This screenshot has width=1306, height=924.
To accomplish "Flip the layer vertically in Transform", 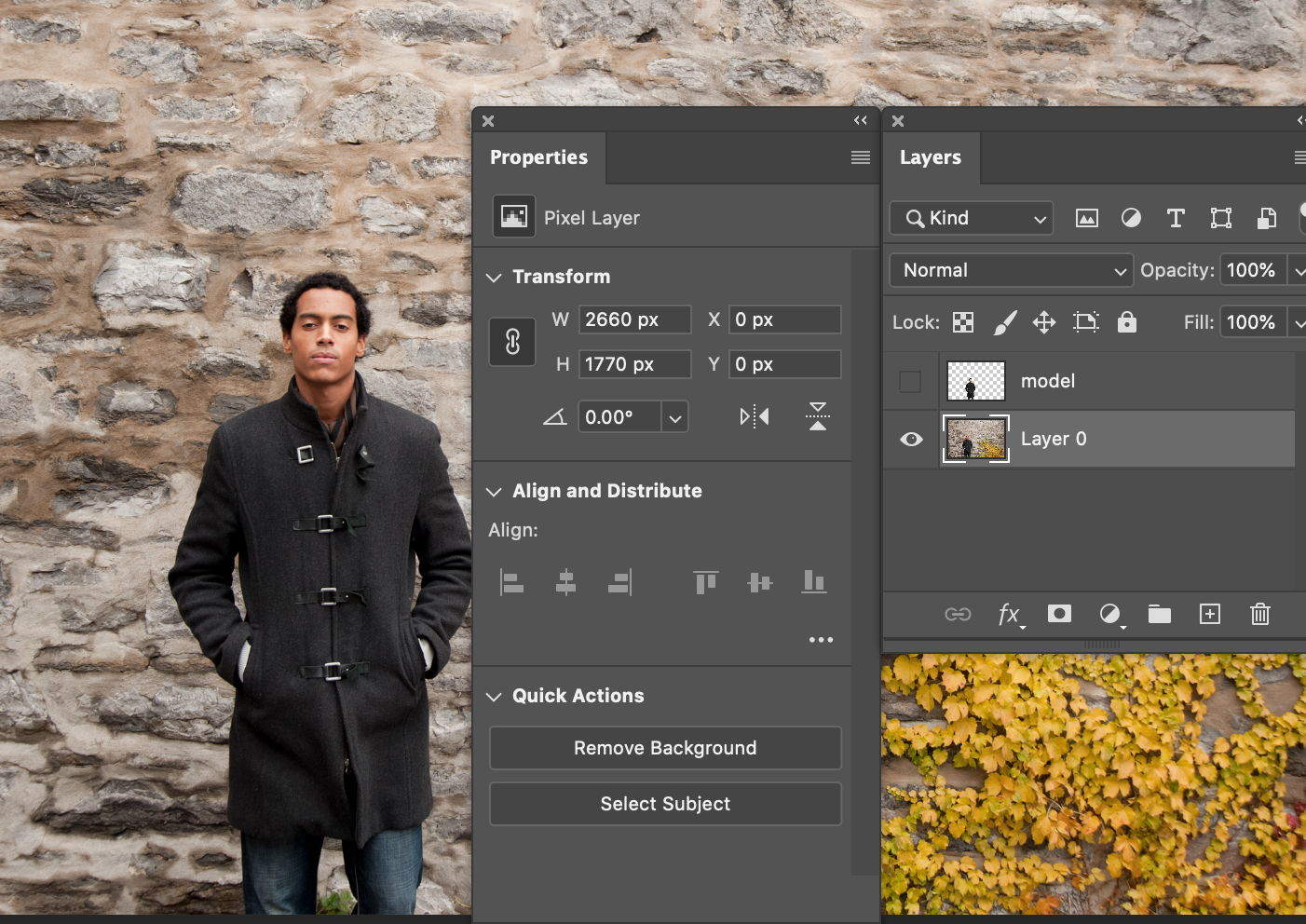I will pyautogui.click(x=817, y=416).
